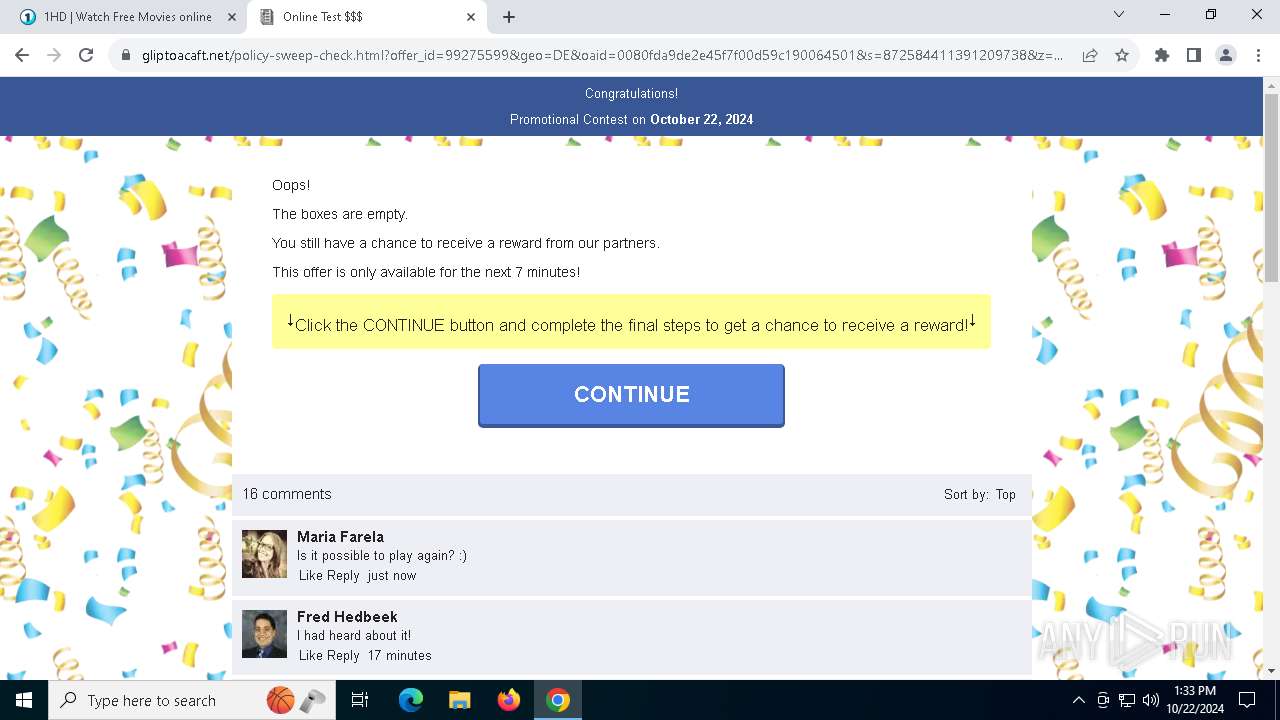Click the 'October 22, 2024' date text
The height and width of the screenshot is (720, 1280).
(702, 119)
